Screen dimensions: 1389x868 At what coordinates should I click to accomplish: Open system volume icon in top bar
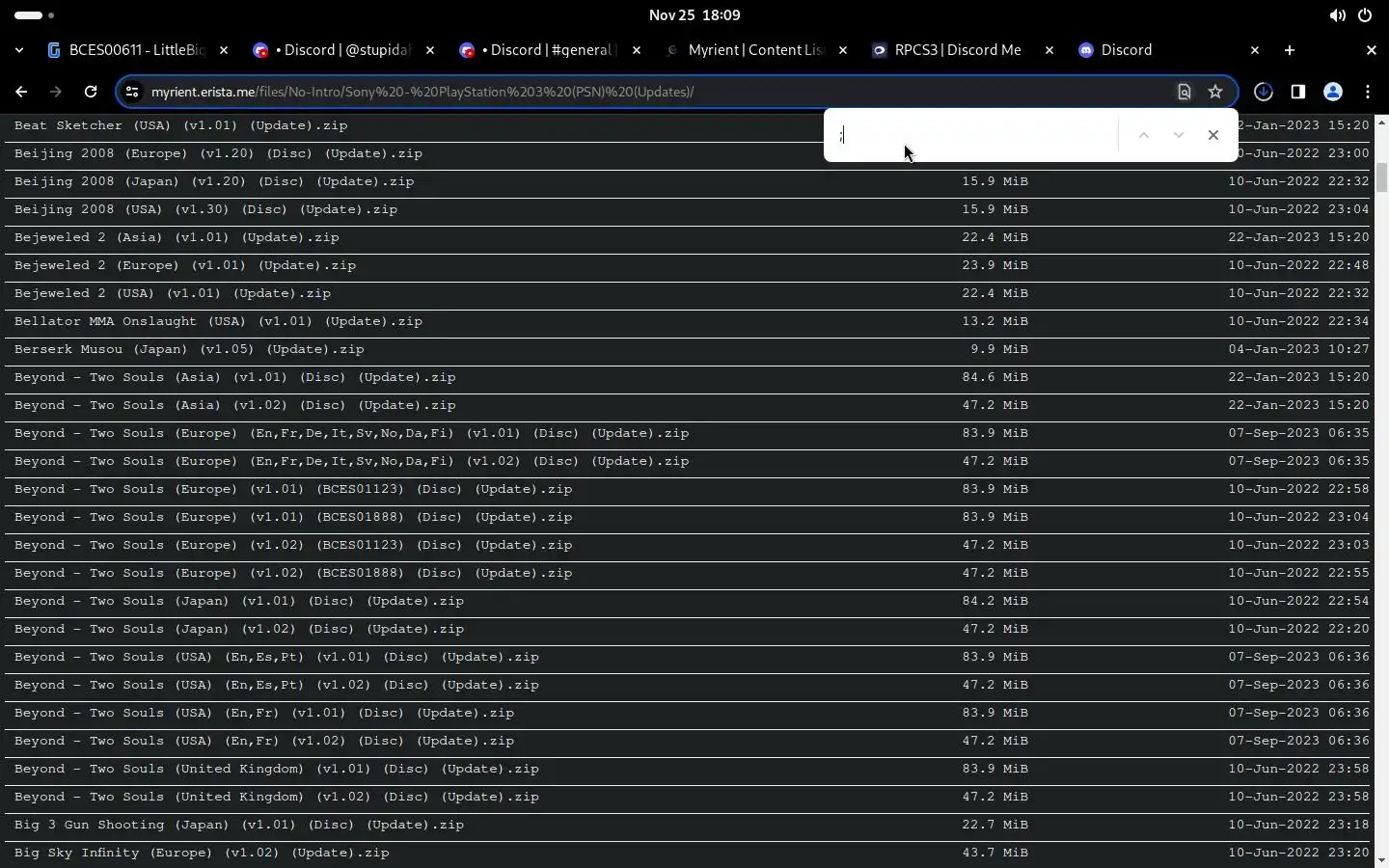(x=1338, y=15)
